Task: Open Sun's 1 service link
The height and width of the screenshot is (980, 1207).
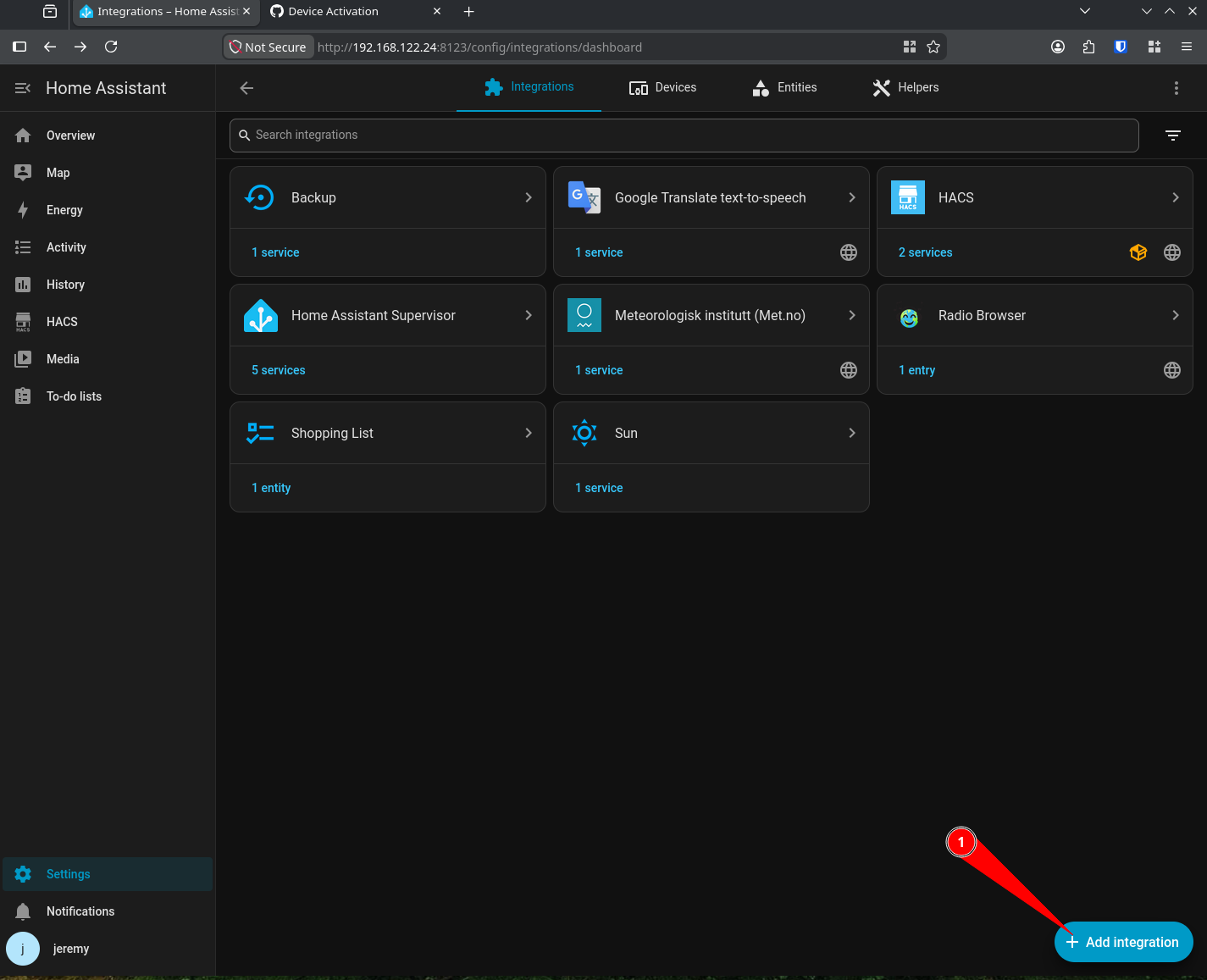Action: click(599, 488)
